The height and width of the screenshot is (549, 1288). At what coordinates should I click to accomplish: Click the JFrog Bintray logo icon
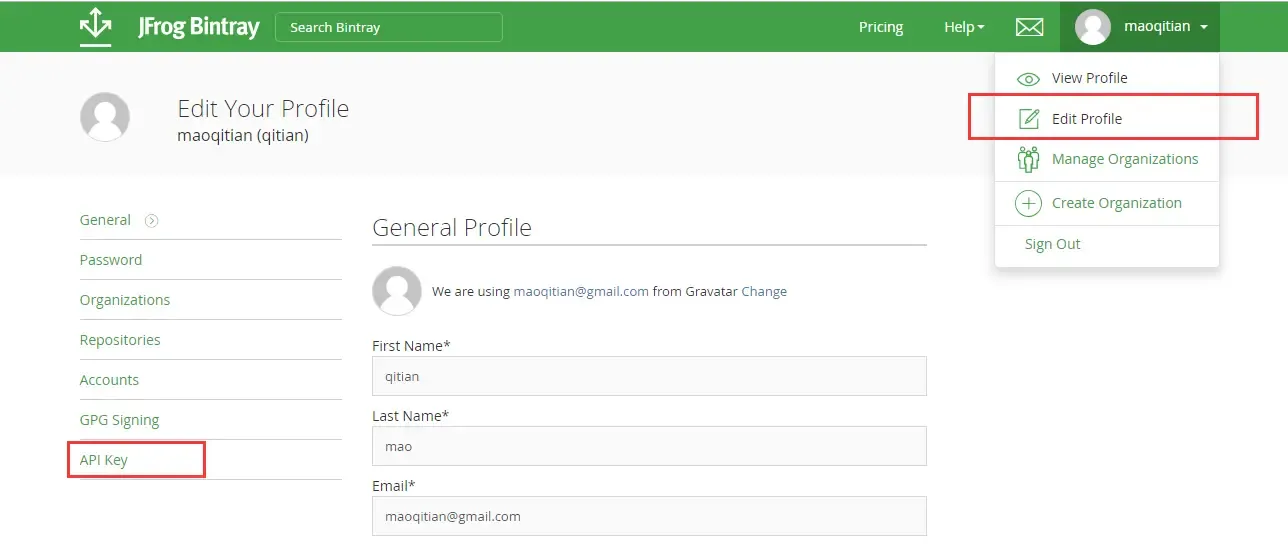(x=95, y=27)
